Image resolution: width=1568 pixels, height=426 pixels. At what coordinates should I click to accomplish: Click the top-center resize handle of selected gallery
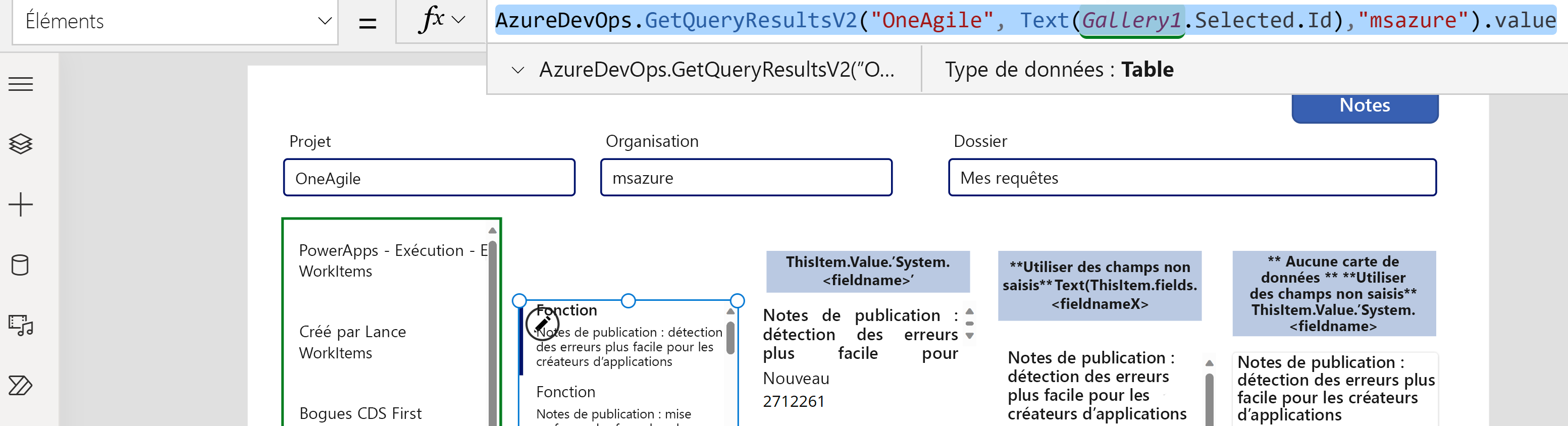point(628,301)
